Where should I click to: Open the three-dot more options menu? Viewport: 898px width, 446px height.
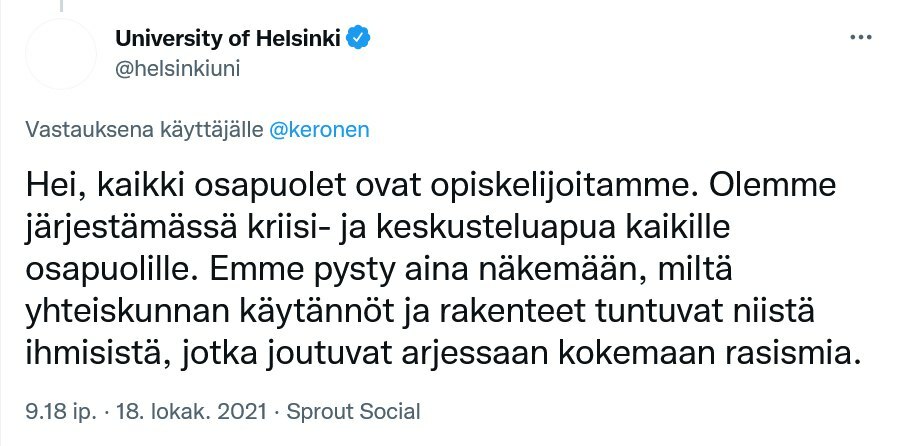click(x=860, y=38)
